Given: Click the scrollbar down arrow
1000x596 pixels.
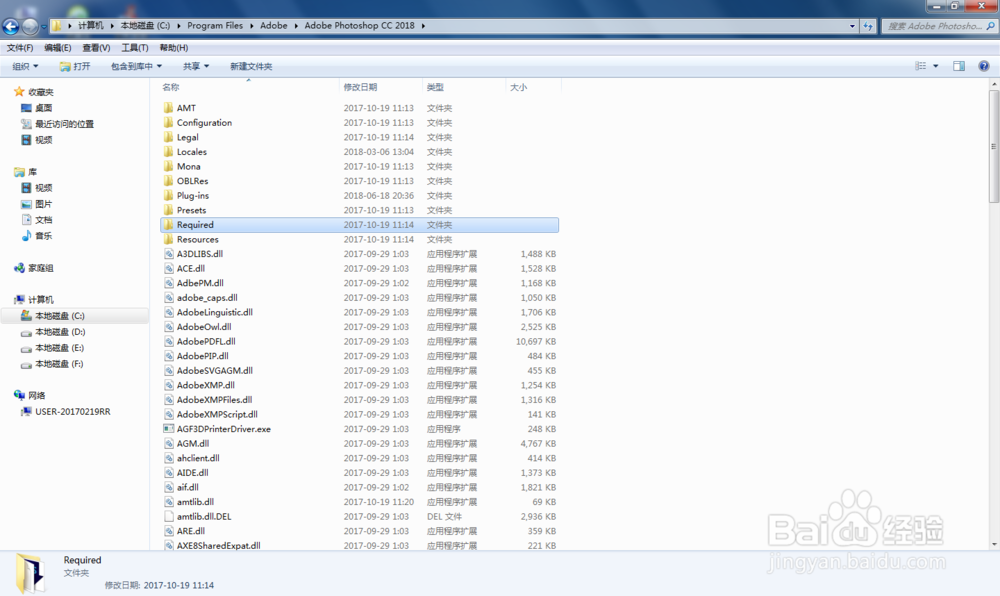Looking at the screenshot, I should pyautogui.click(x=994, y=545).
